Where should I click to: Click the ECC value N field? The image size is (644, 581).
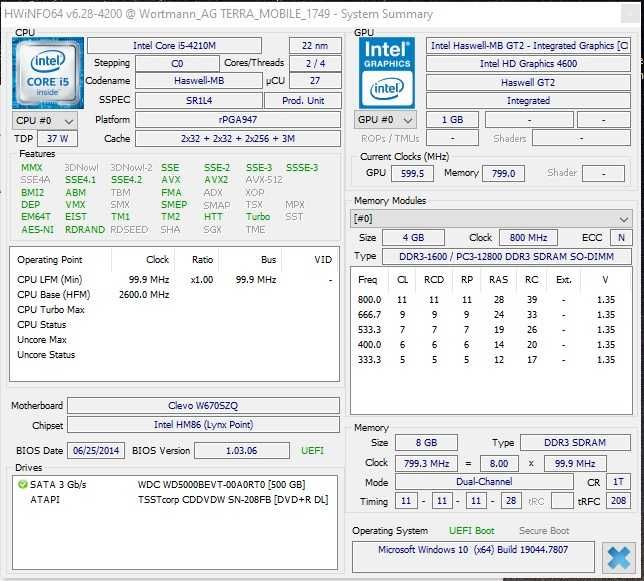[x=621, y=238]
